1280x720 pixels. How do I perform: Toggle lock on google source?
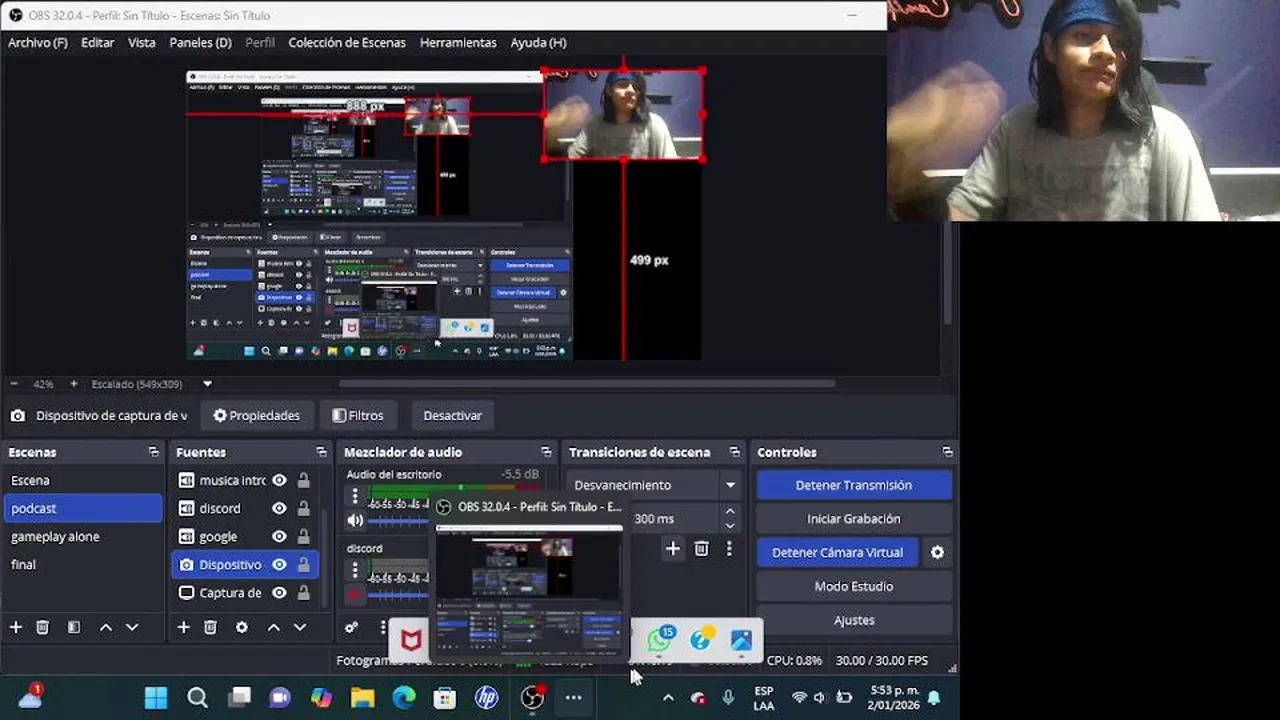(x=303, y=536)
